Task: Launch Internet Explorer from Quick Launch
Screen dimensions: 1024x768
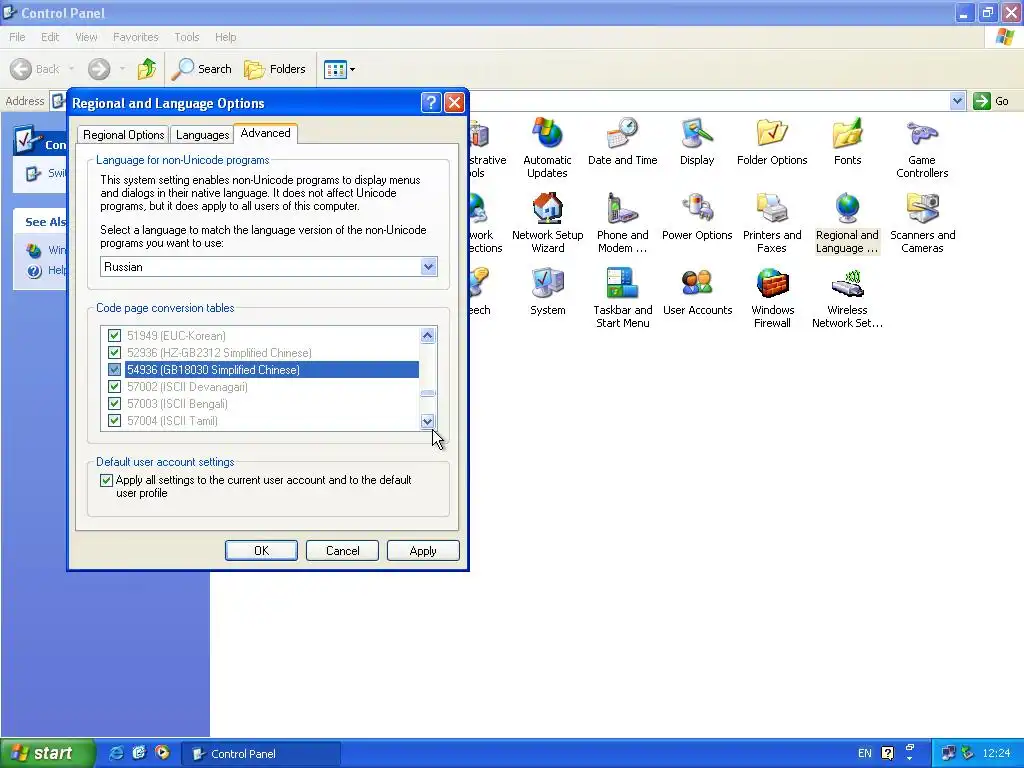Action: tap(116, 753)
